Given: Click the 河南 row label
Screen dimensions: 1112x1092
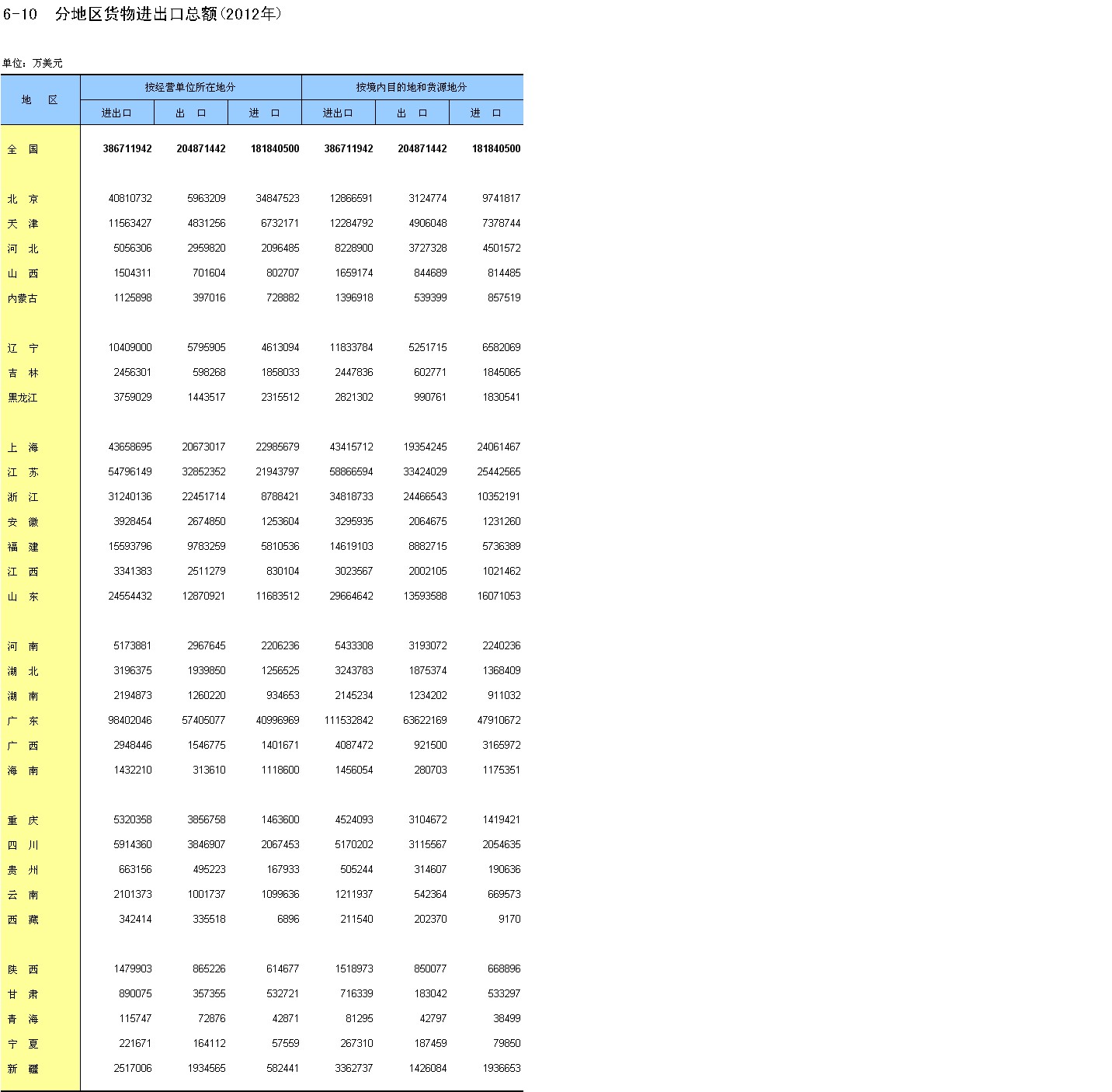Looking at the screenshot, I should coord(23,646).
